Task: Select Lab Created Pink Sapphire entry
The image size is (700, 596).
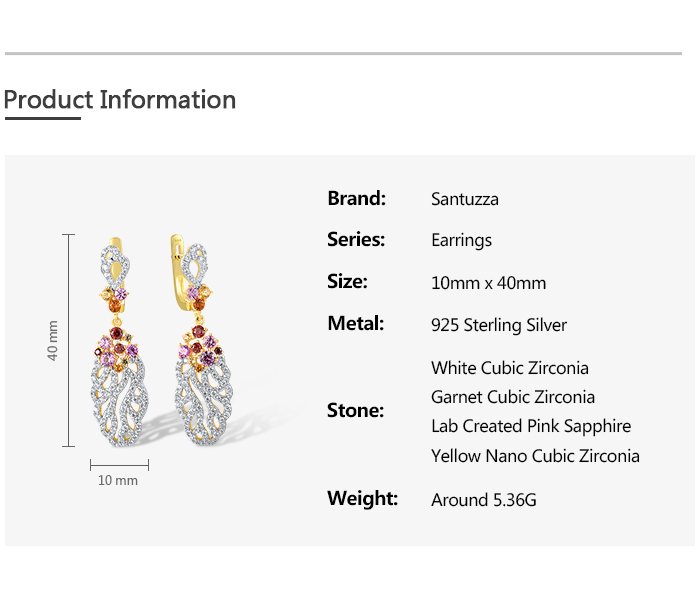Action: [x=530, y=426]
